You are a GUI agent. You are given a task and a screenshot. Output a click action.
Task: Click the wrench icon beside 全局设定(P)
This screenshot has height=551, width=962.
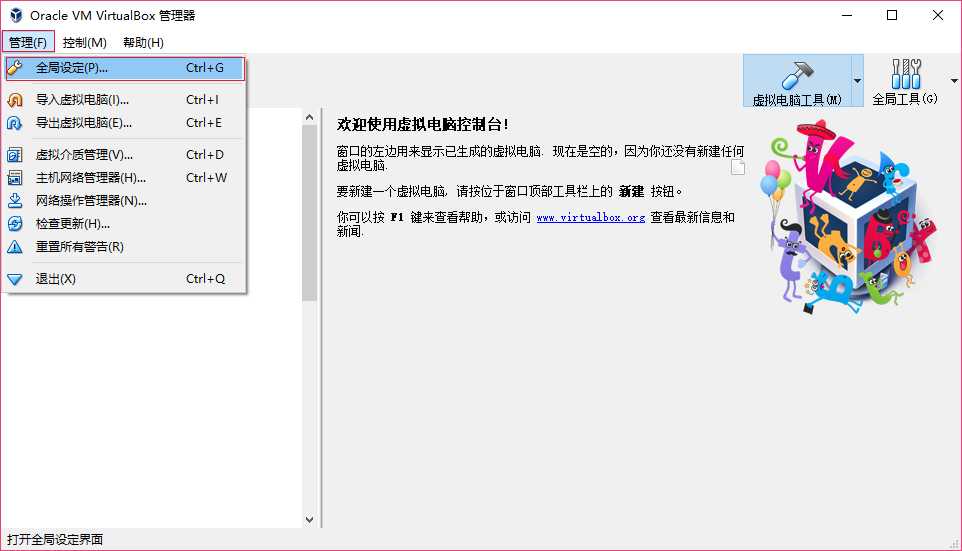point(15,67)
